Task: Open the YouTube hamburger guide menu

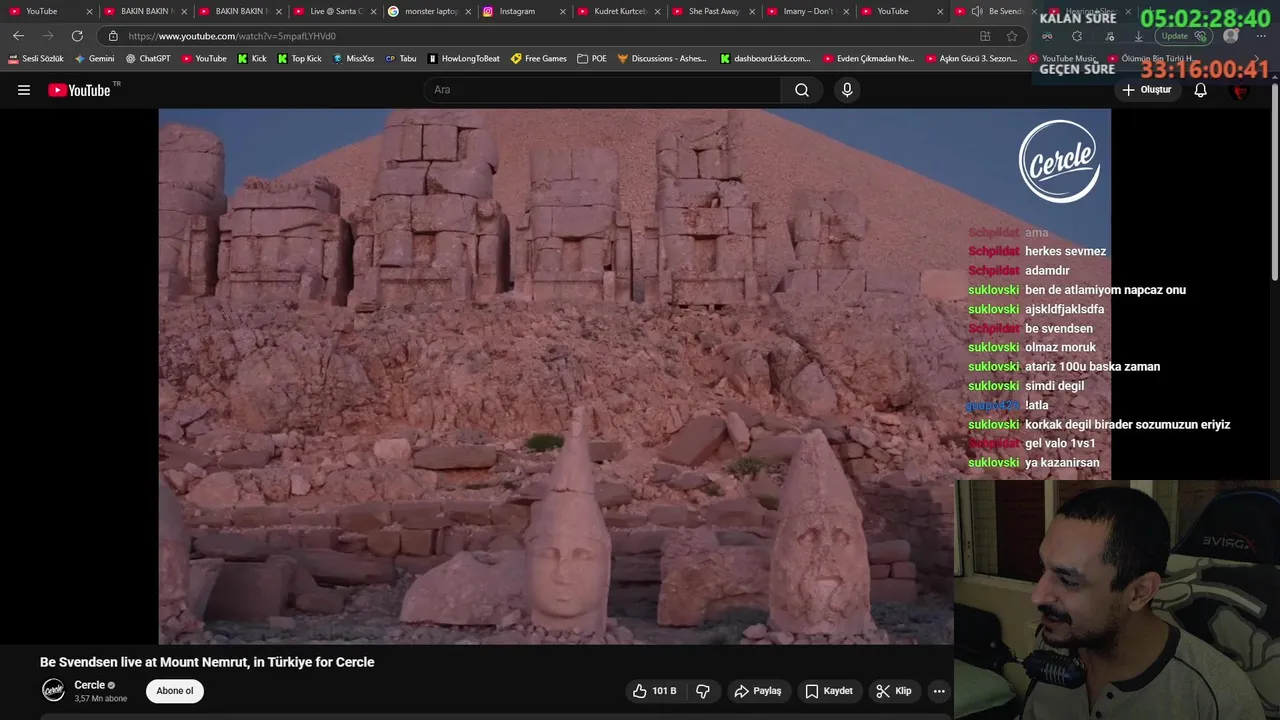Action: tap(24, 90)
